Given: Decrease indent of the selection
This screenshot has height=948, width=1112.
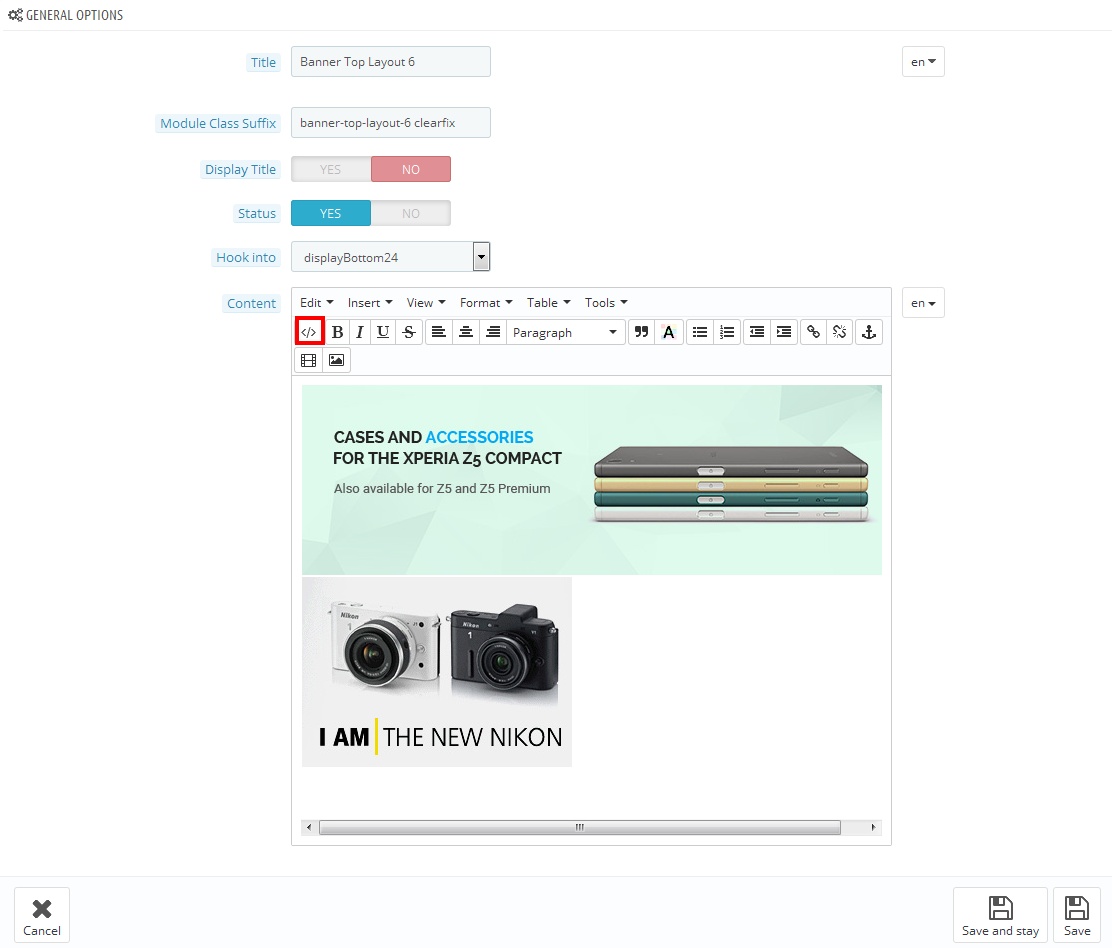Looking at the screenshot, I should [757, 332].
